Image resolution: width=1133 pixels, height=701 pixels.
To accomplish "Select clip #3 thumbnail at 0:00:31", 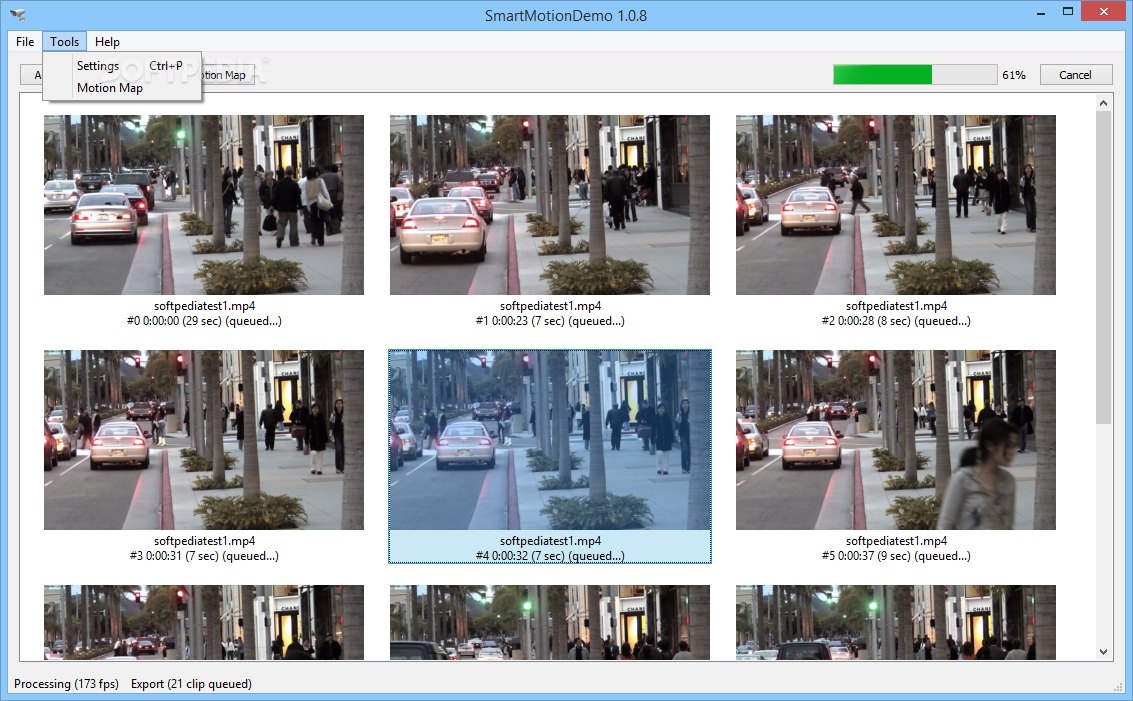I will tap(204, 440).
